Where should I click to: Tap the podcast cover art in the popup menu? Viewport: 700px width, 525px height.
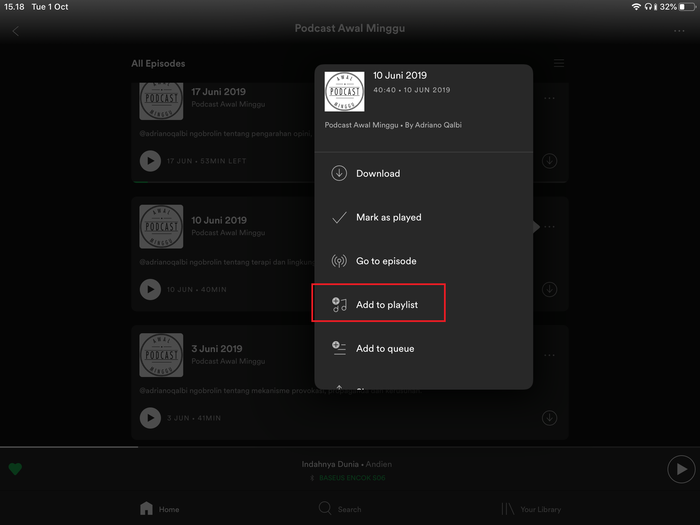344,92
